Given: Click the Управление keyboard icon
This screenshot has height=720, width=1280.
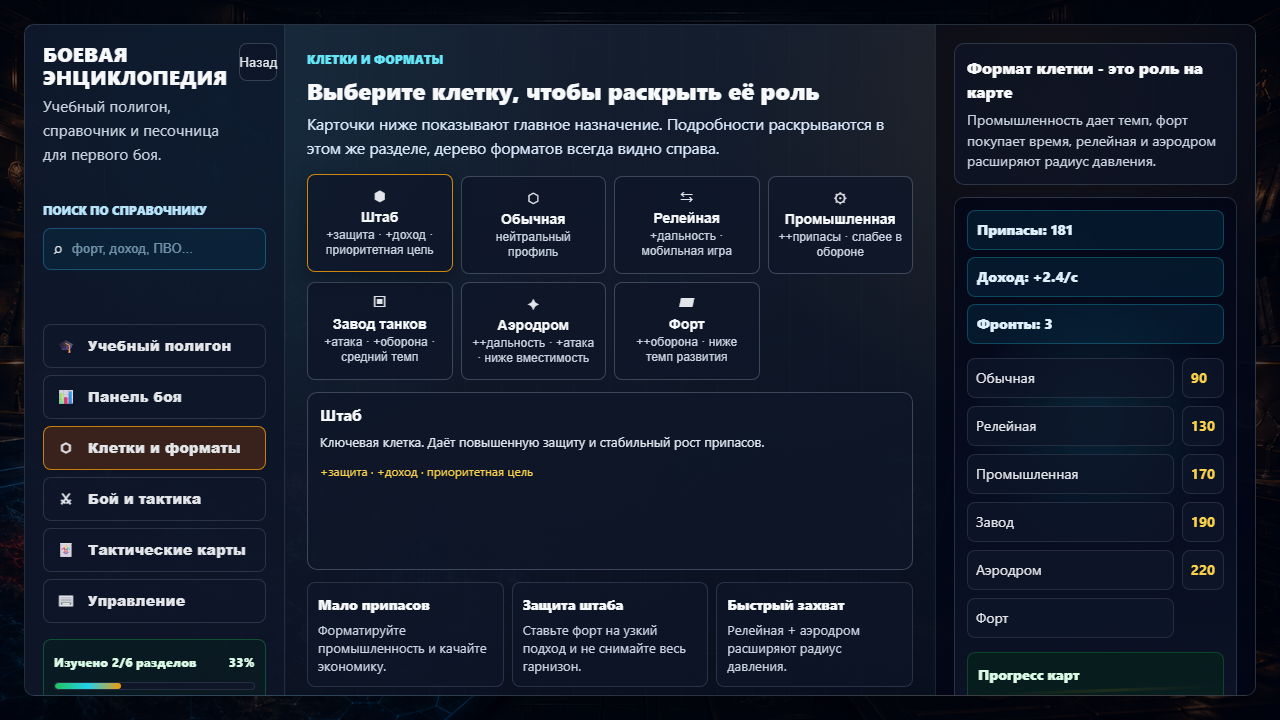Looking at the screenshot, I should (66, 601).
